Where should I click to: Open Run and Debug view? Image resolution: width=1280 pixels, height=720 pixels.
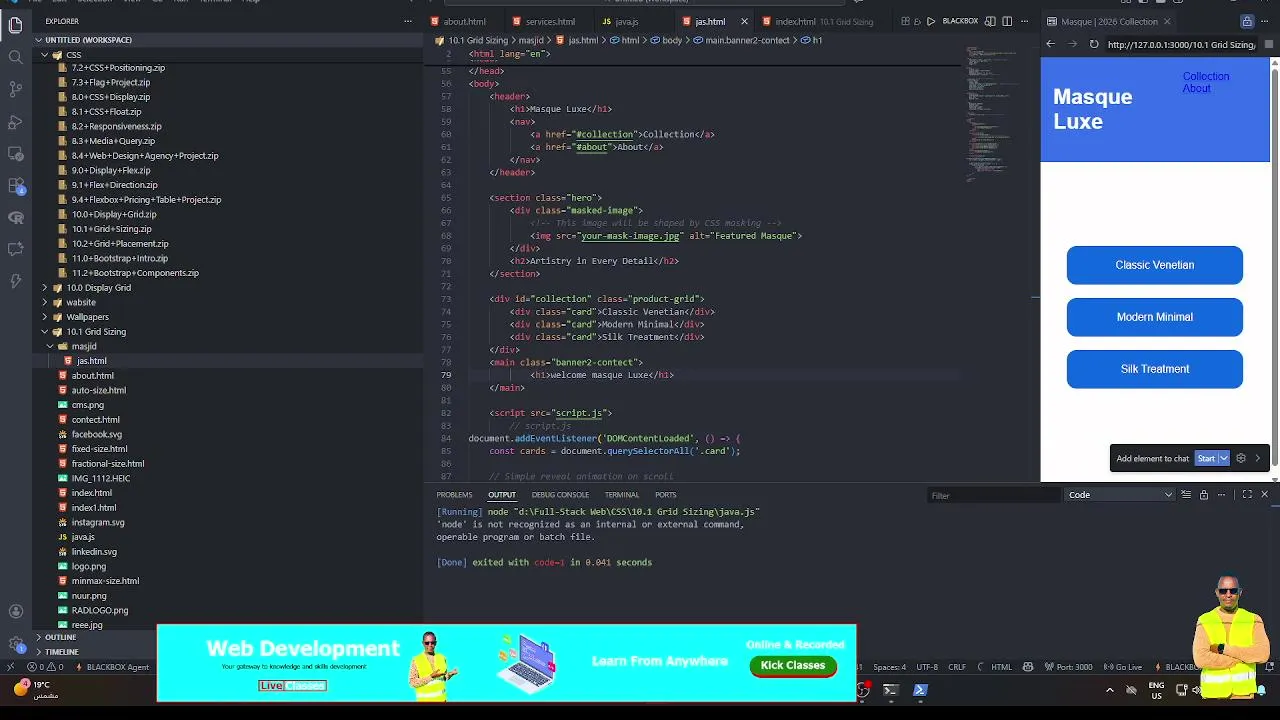pyautogui.click(x=15, y=122)
